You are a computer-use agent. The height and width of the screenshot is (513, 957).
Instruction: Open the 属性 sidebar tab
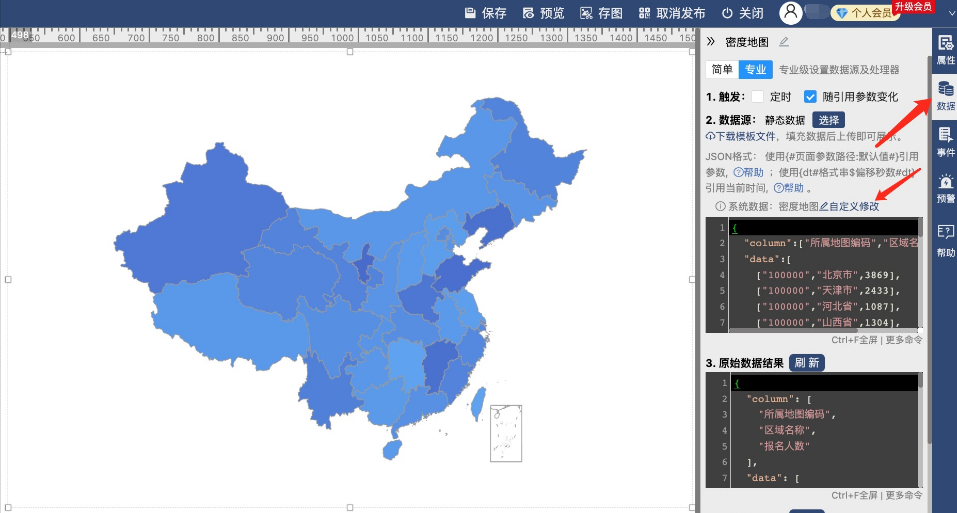pos(945,50)
